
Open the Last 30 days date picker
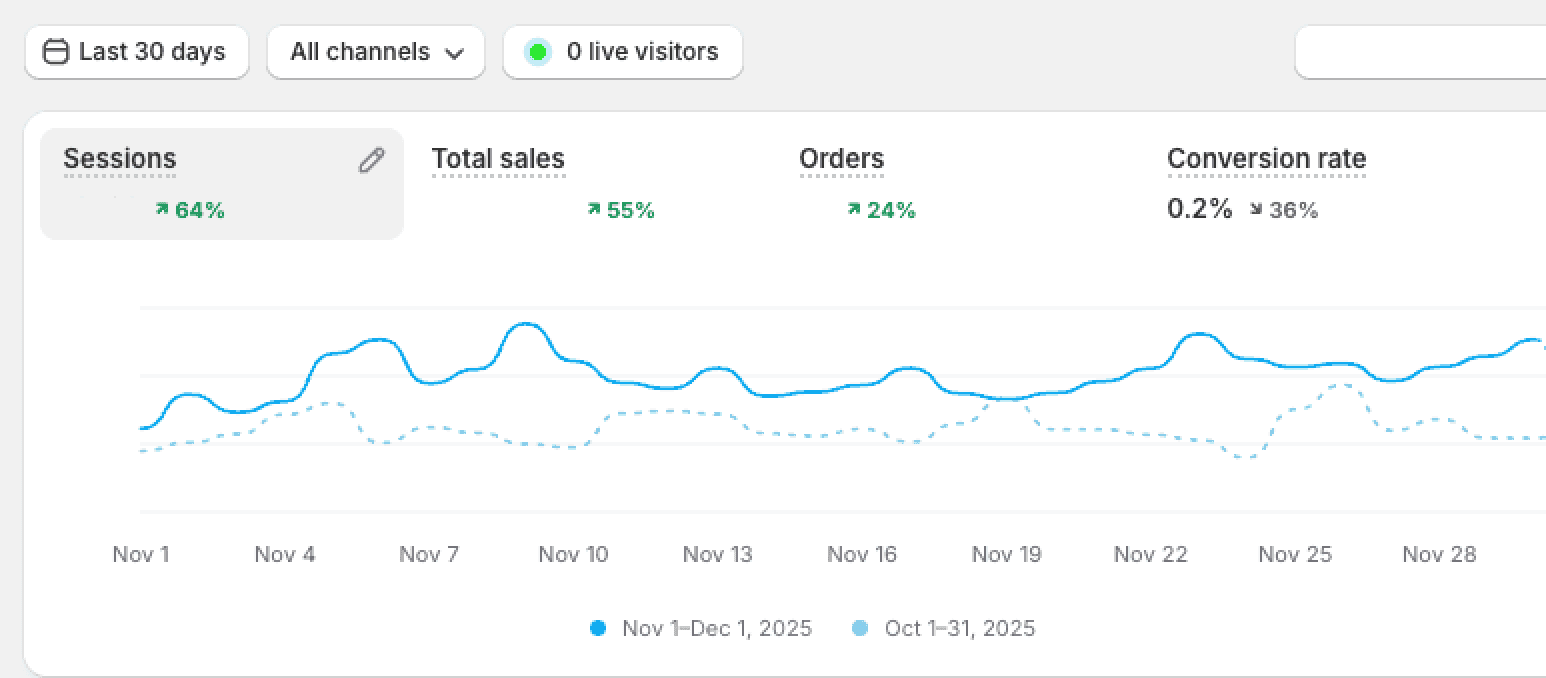137,52
